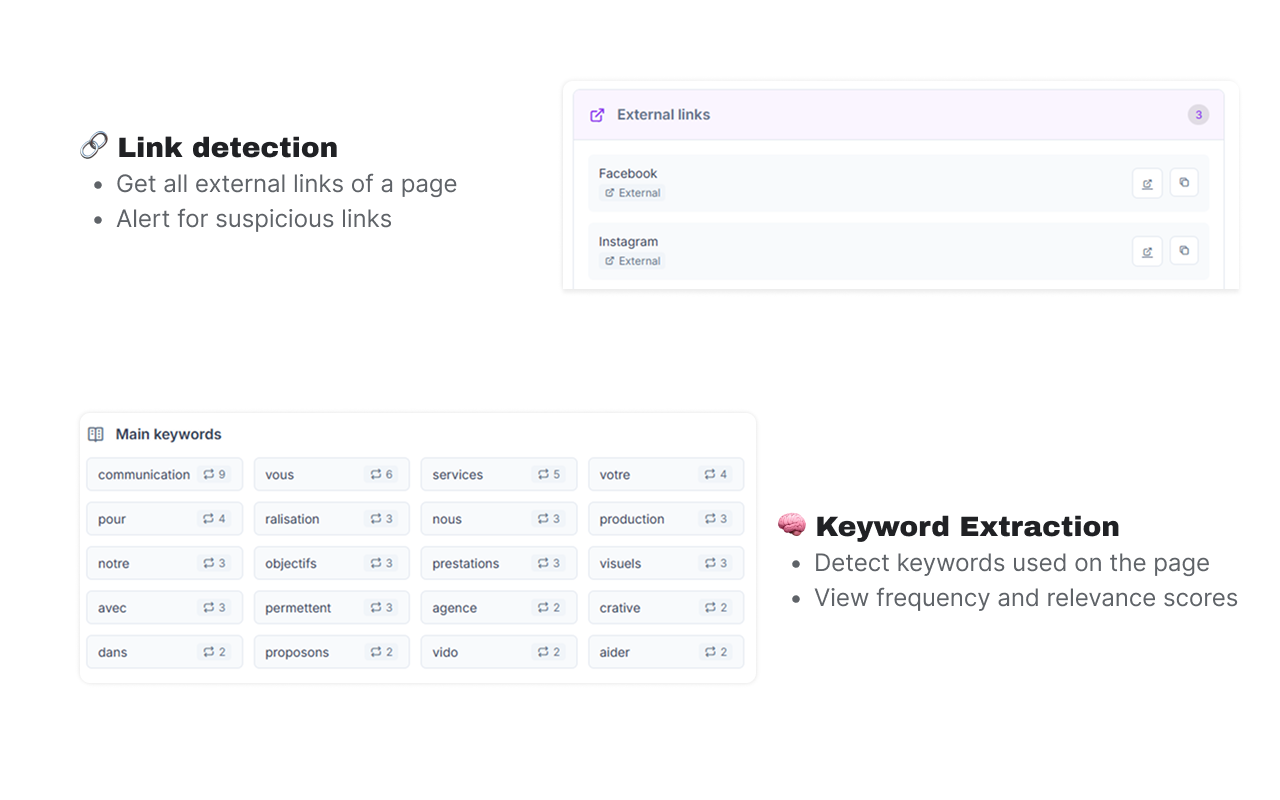The height and width of the screenshot is (800, 1280).
Task: Click the Main keywords panel title
Action: tap(168, 434)
